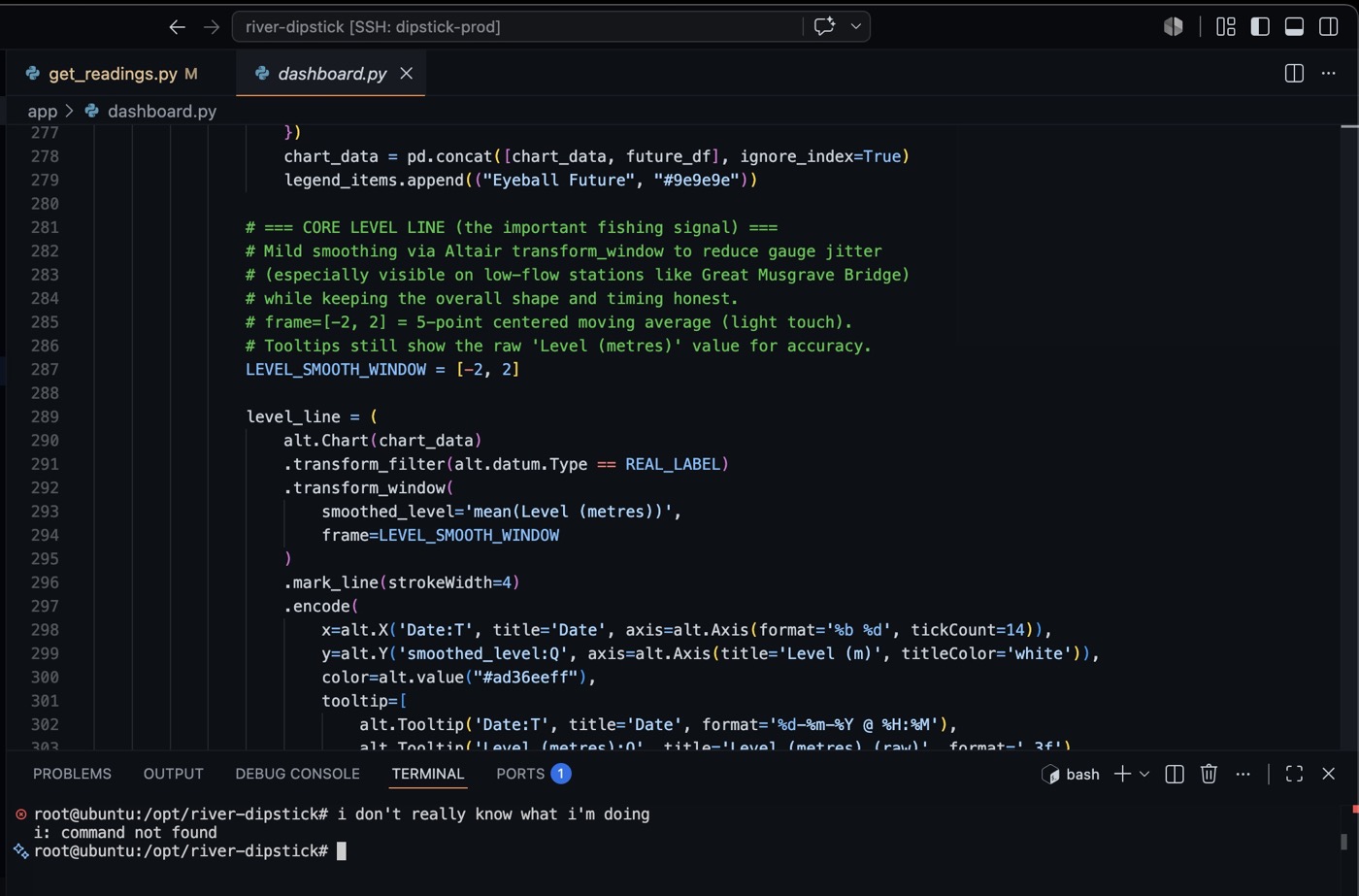Click the river-dipstick command center search box

point(519,27)
